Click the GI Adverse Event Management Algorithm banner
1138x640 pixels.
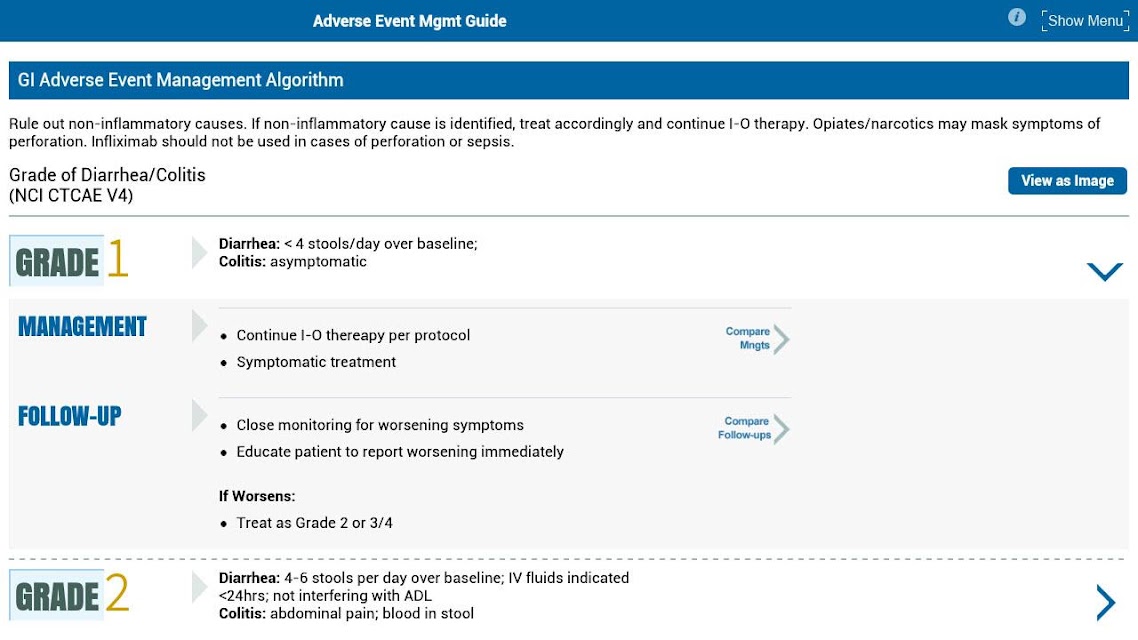pos(568,80)
